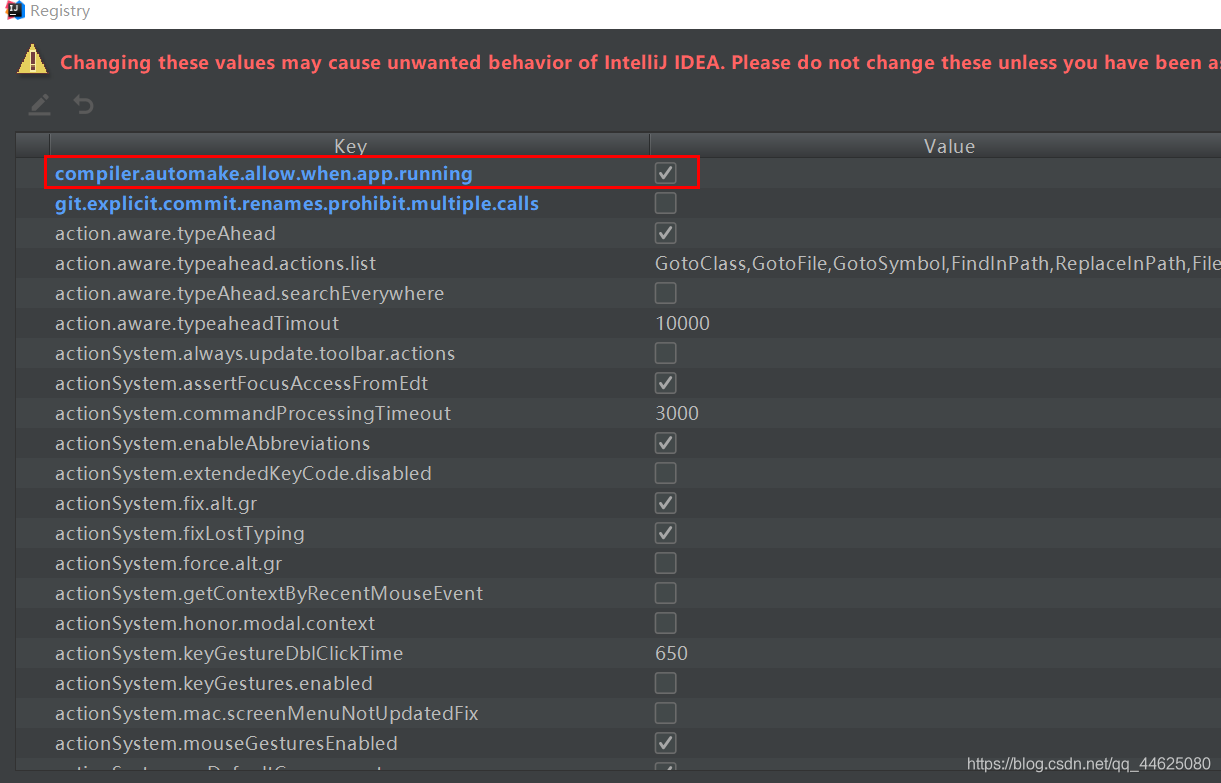Select key action.aware.typeaheadTimout
1221x783 pixels.
tap(197, 323)
